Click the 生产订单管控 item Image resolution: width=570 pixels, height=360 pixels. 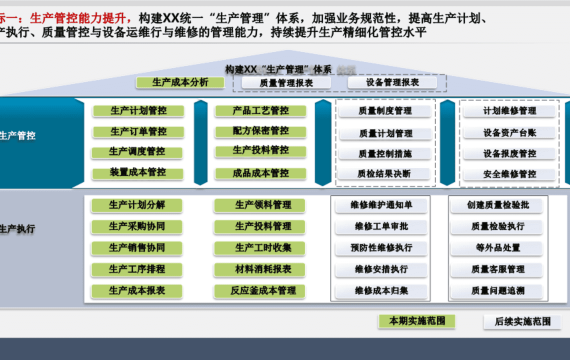pyautogui.click(x=139, y=132)
